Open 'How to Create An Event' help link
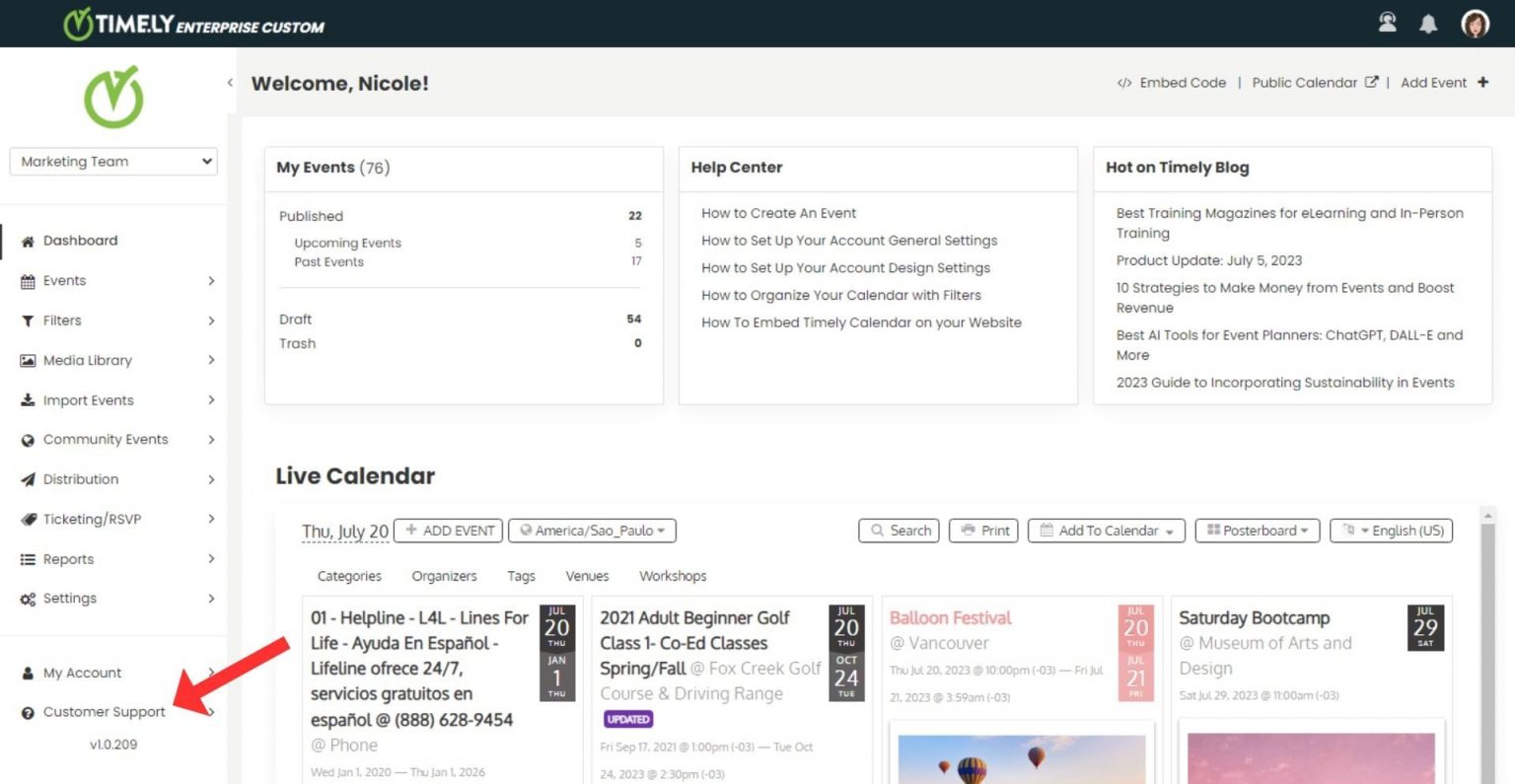1515x784 pixels. [x=778, y=213]
